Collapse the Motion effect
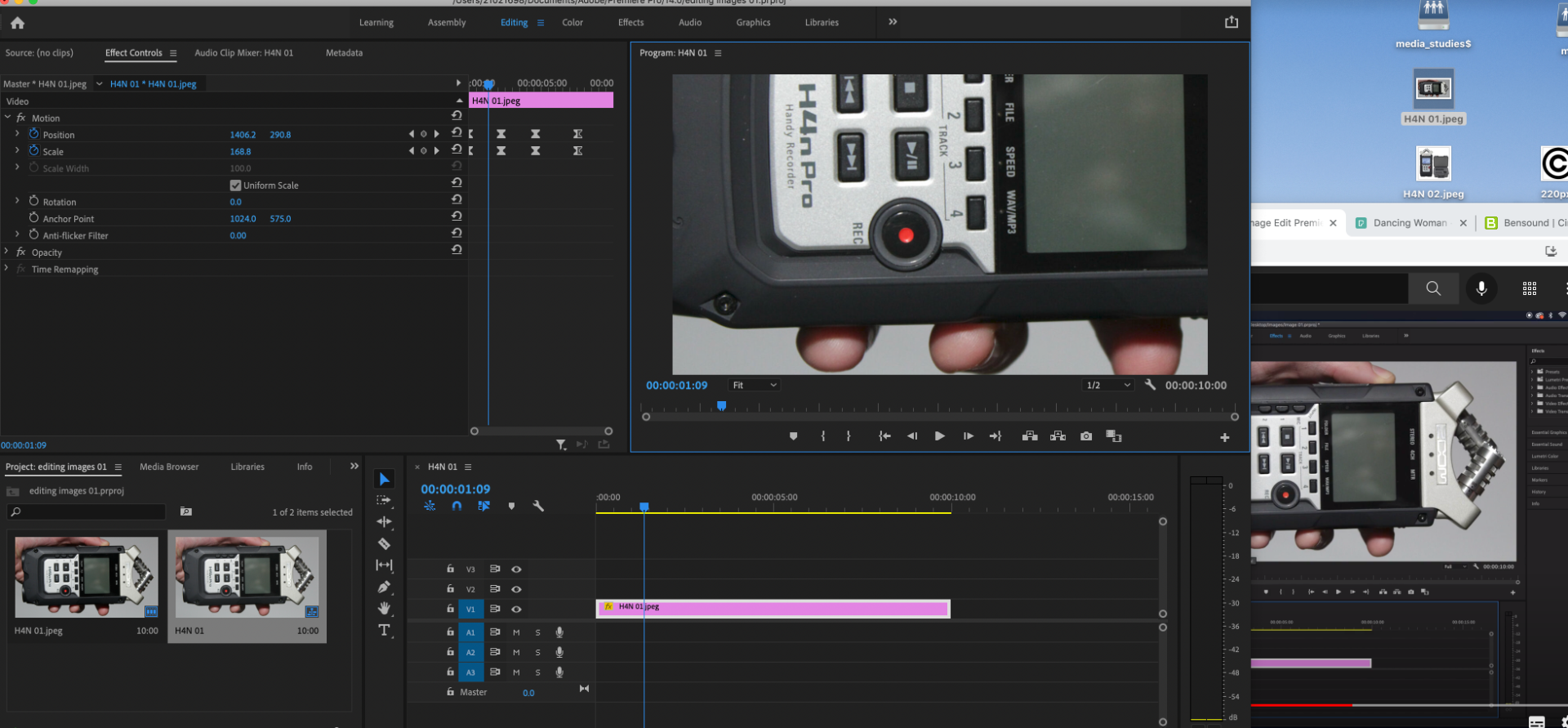This screenshot has width=1568, height=728. pyautogui.click(x=7, y=118)
